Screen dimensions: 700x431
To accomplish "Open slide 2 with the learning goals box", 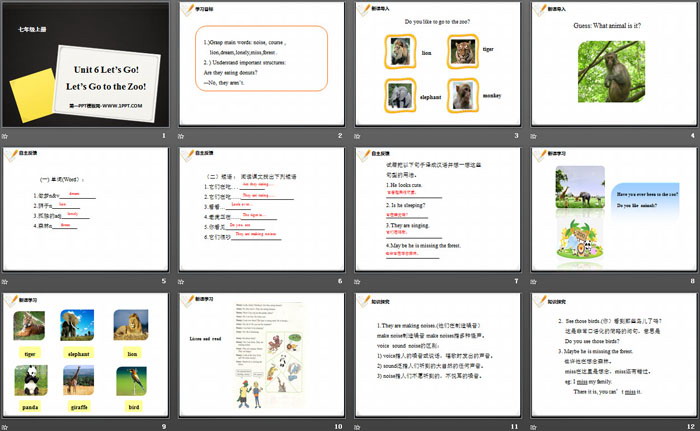I will [262, 64].
